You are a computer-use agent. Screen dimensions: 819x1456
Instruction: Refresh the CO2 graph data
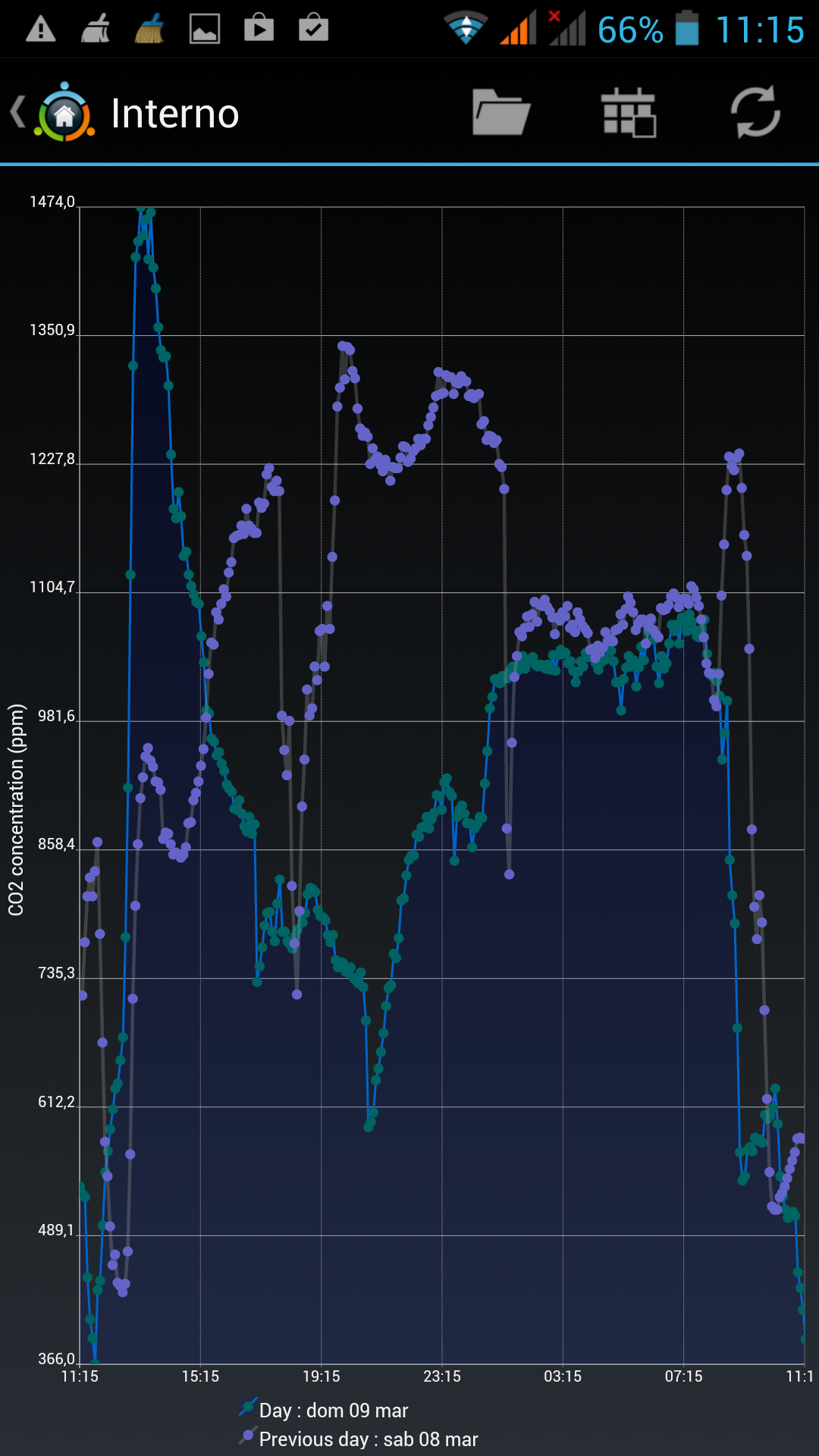755,112
